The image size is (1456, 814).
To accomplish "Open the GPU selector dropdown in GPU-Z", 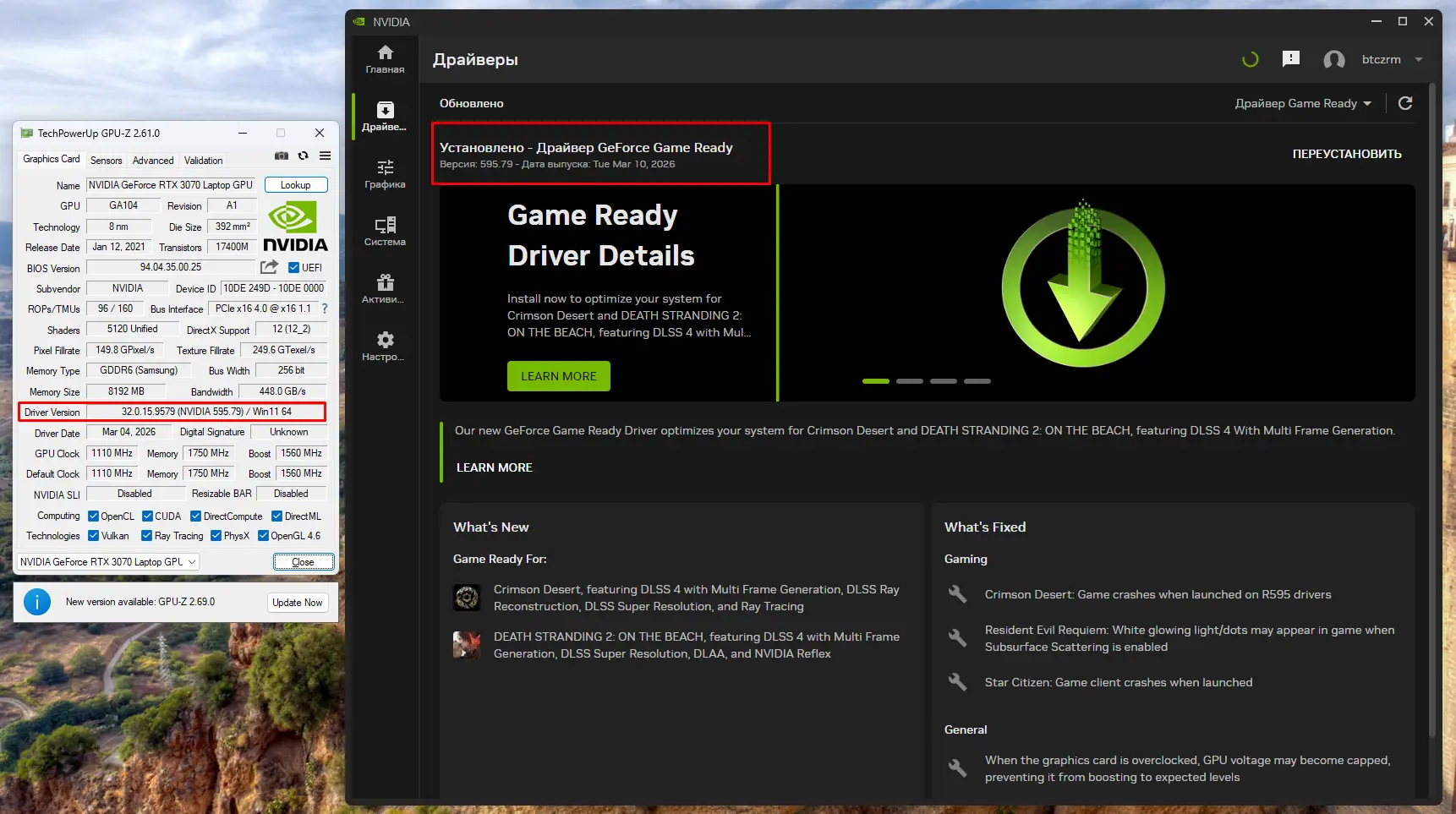I will [x=108, y=562].
